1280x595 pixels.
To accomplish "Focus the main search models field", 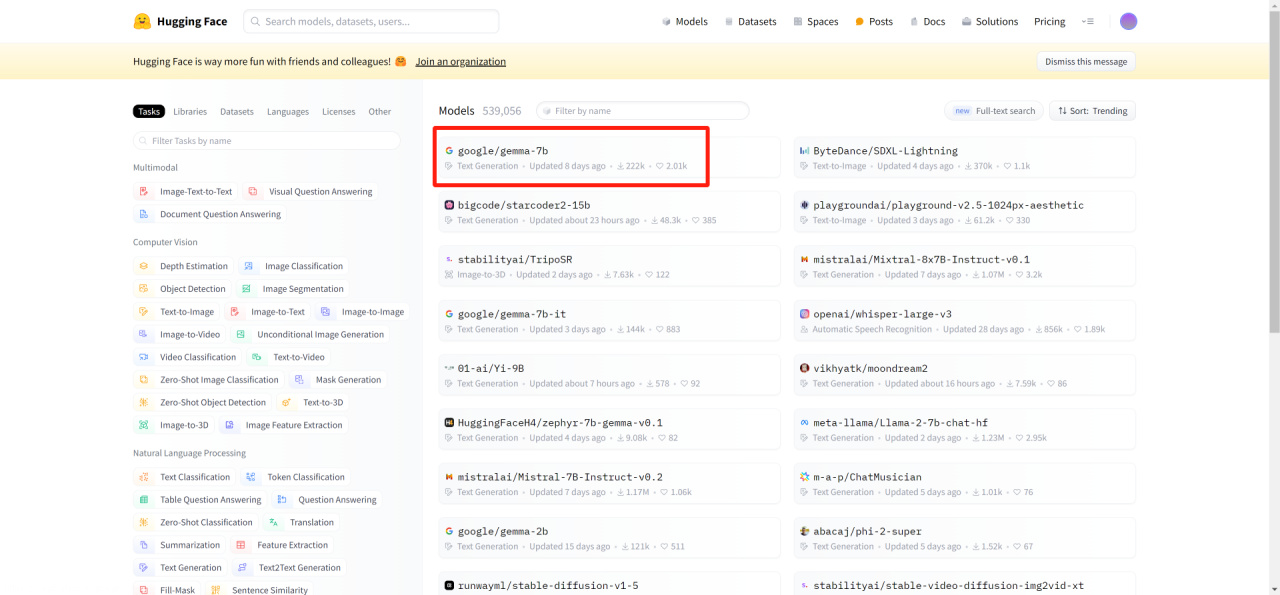I will point(371,21).
